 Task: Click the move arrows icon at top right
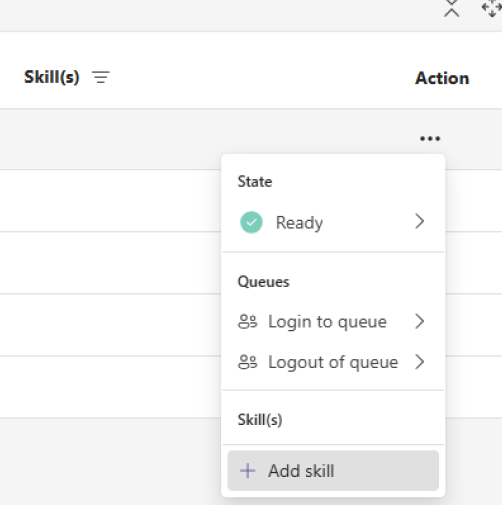pos(492,8)
